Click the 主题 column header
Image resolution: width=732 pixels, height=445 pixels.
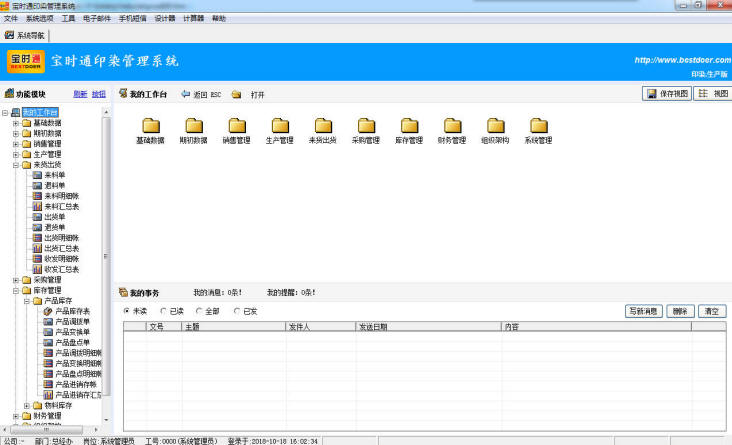point(233,327)
